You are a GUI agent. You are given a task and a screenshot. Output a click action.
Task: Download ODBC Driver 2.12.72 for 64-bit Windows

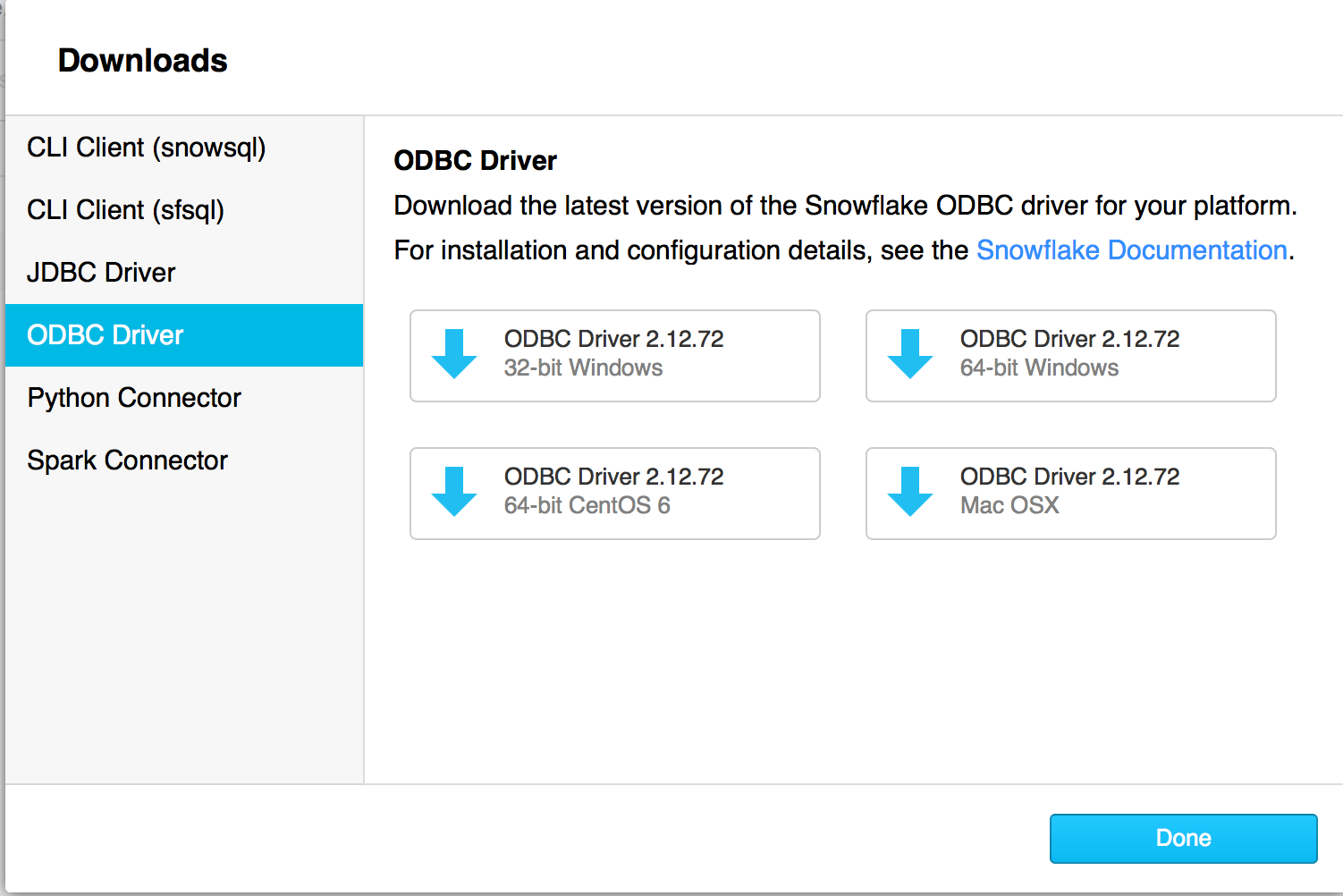(1069, 356)
